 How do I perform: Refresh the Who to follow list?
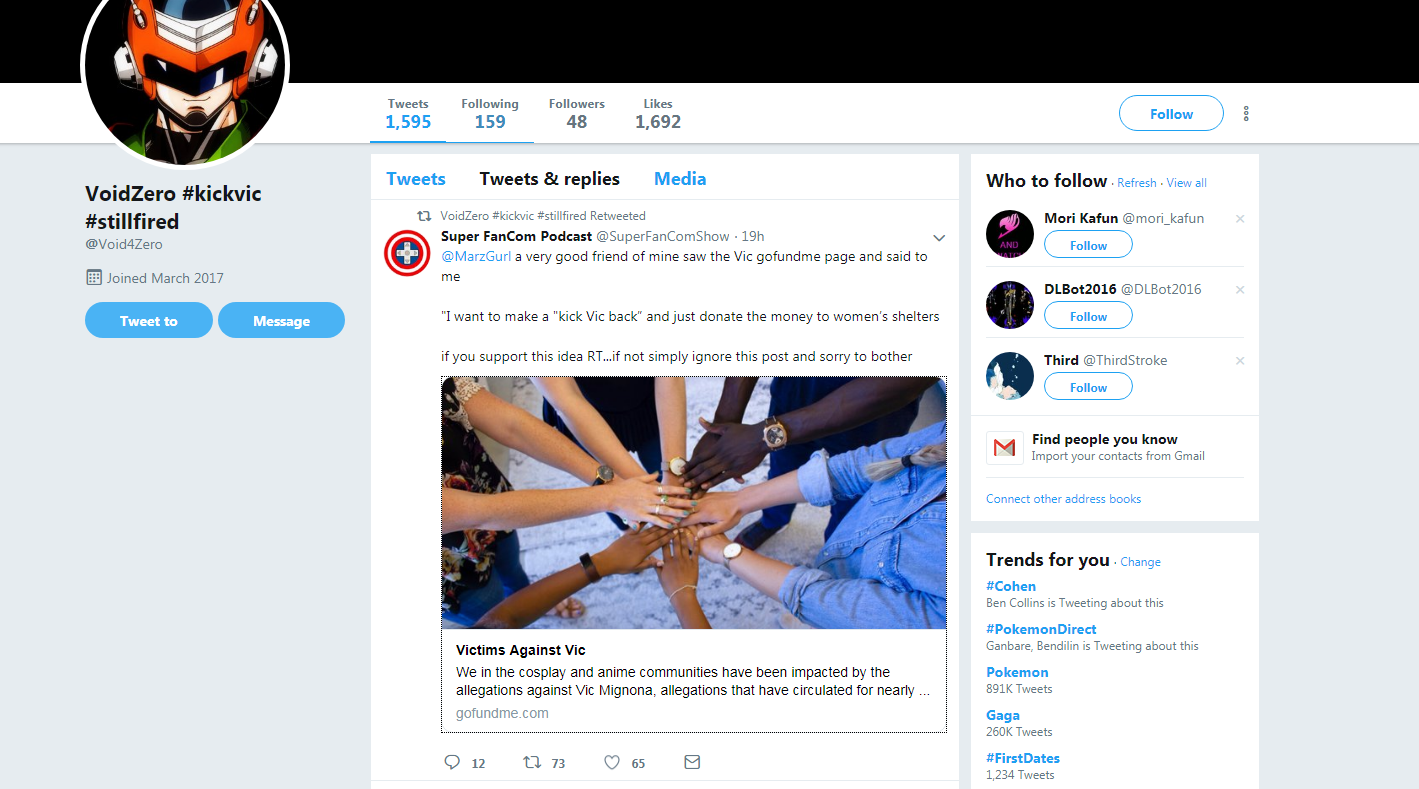pos(1137,183)
